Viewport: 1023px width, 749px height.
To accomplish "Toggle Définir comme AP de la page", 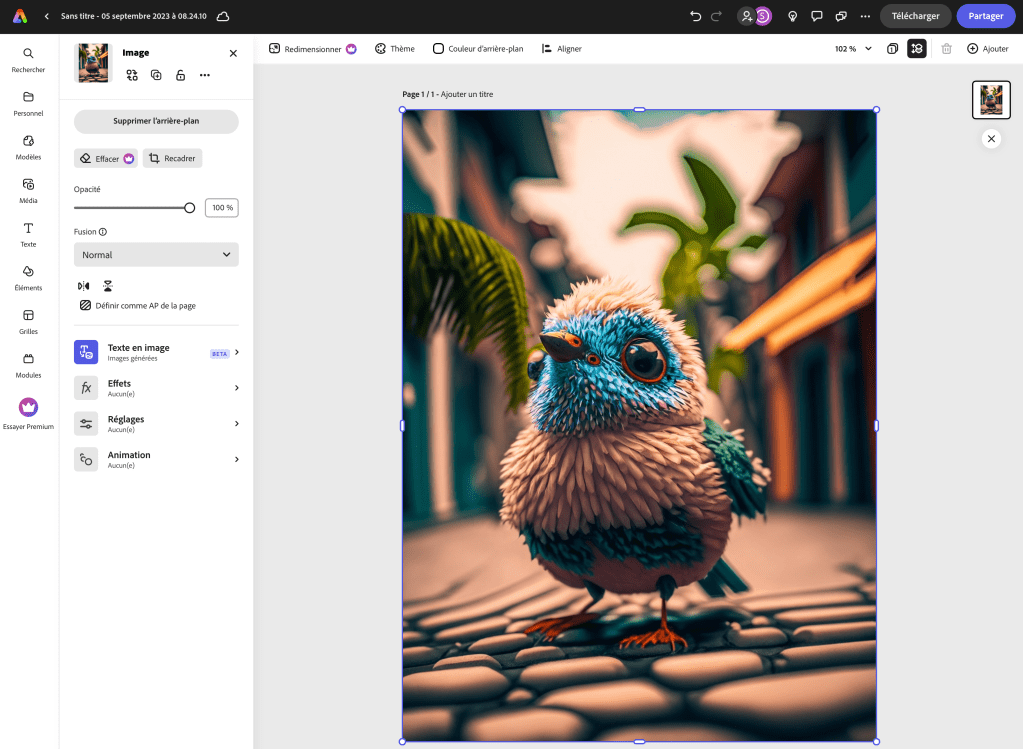I will click(x=138, y=306).
